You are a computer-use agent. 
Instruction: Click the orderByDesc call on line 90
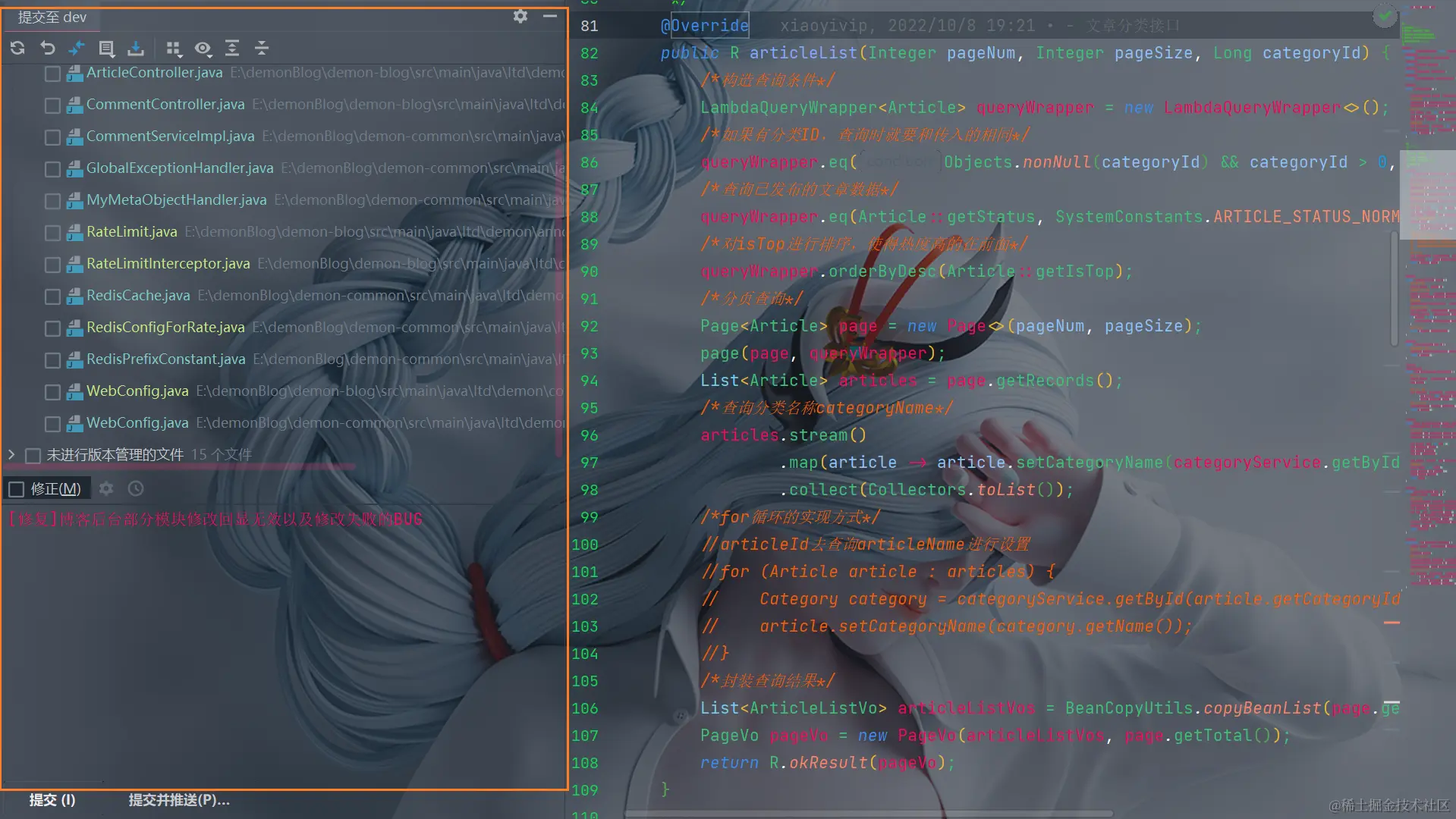tap(882, 271)
